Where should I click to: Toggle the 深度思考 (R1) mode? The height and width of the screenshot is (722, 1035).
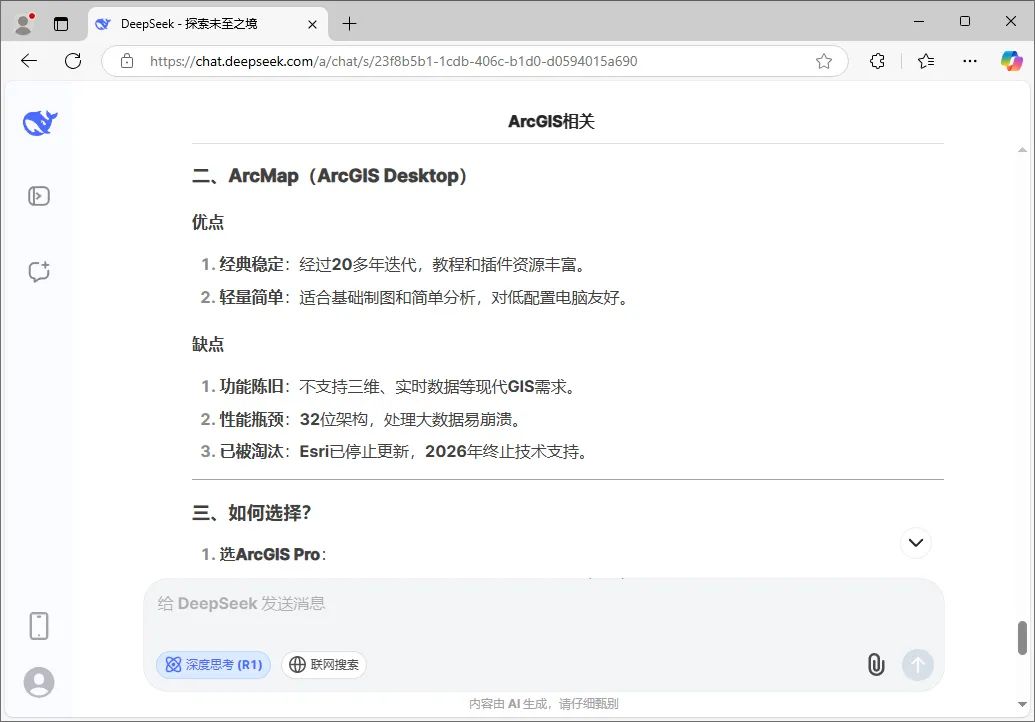pos(213,665)
